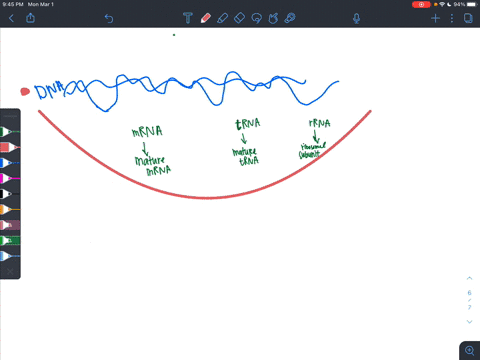The height and width of the screenshot is (360, 480).
Task: Tap the handwritten rRNA label
Action: tap(319, 123)
